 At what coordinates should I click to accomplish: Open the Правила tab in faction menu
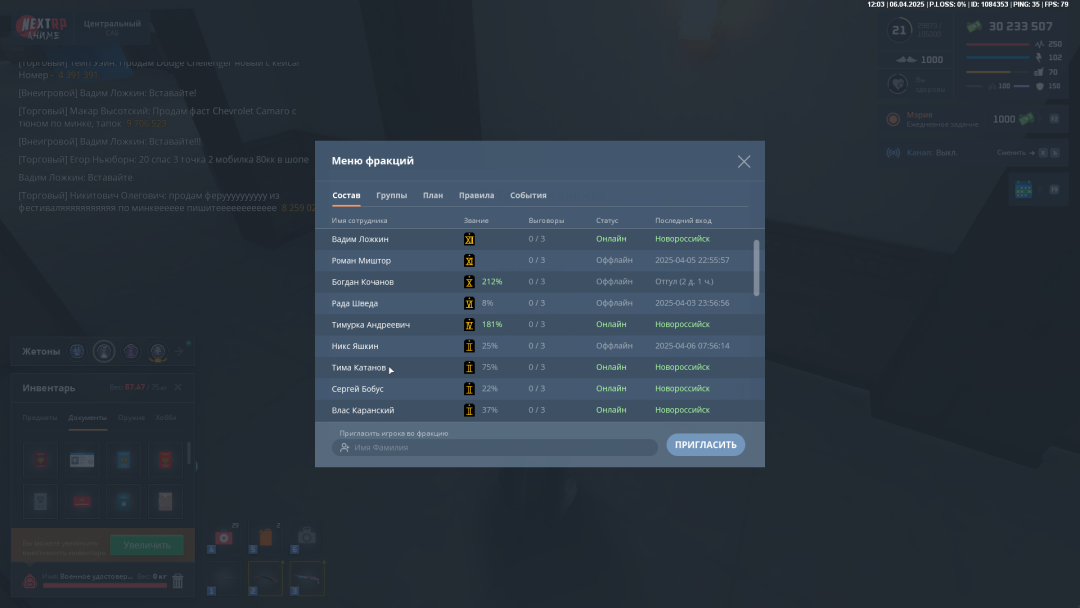click(x=476, y=195)
